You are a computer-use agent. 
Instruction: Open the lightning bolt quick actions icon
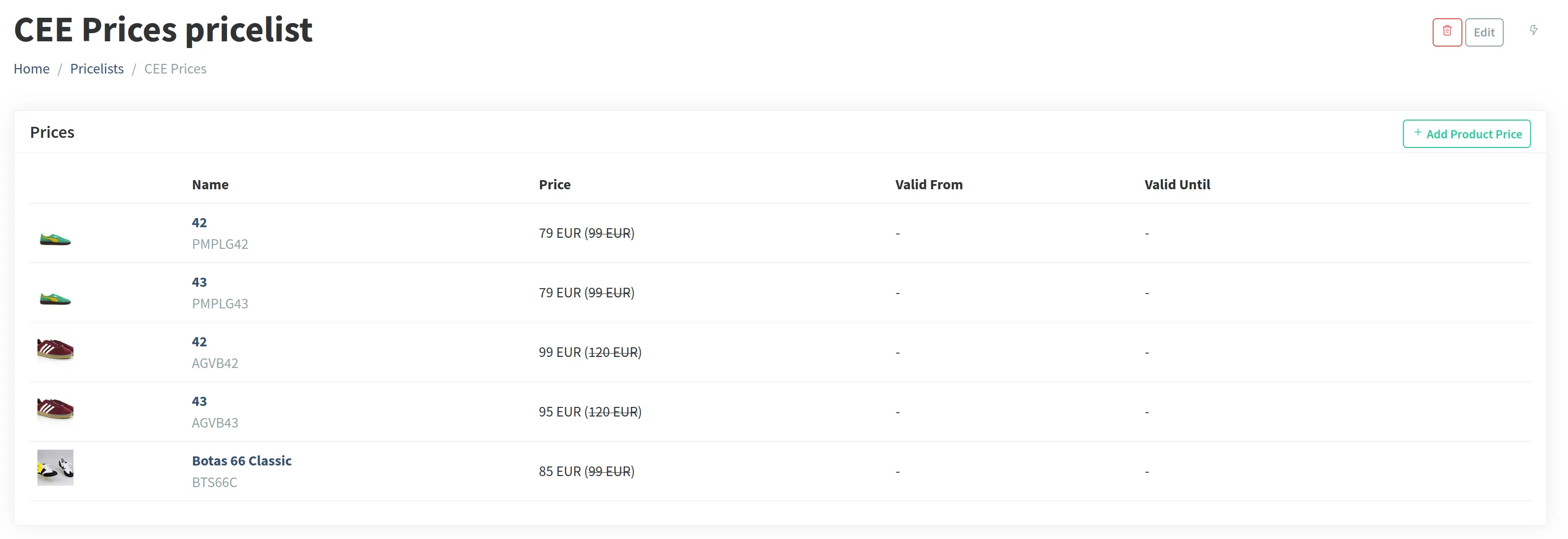pyautogui.click(x=1533, y=30)
